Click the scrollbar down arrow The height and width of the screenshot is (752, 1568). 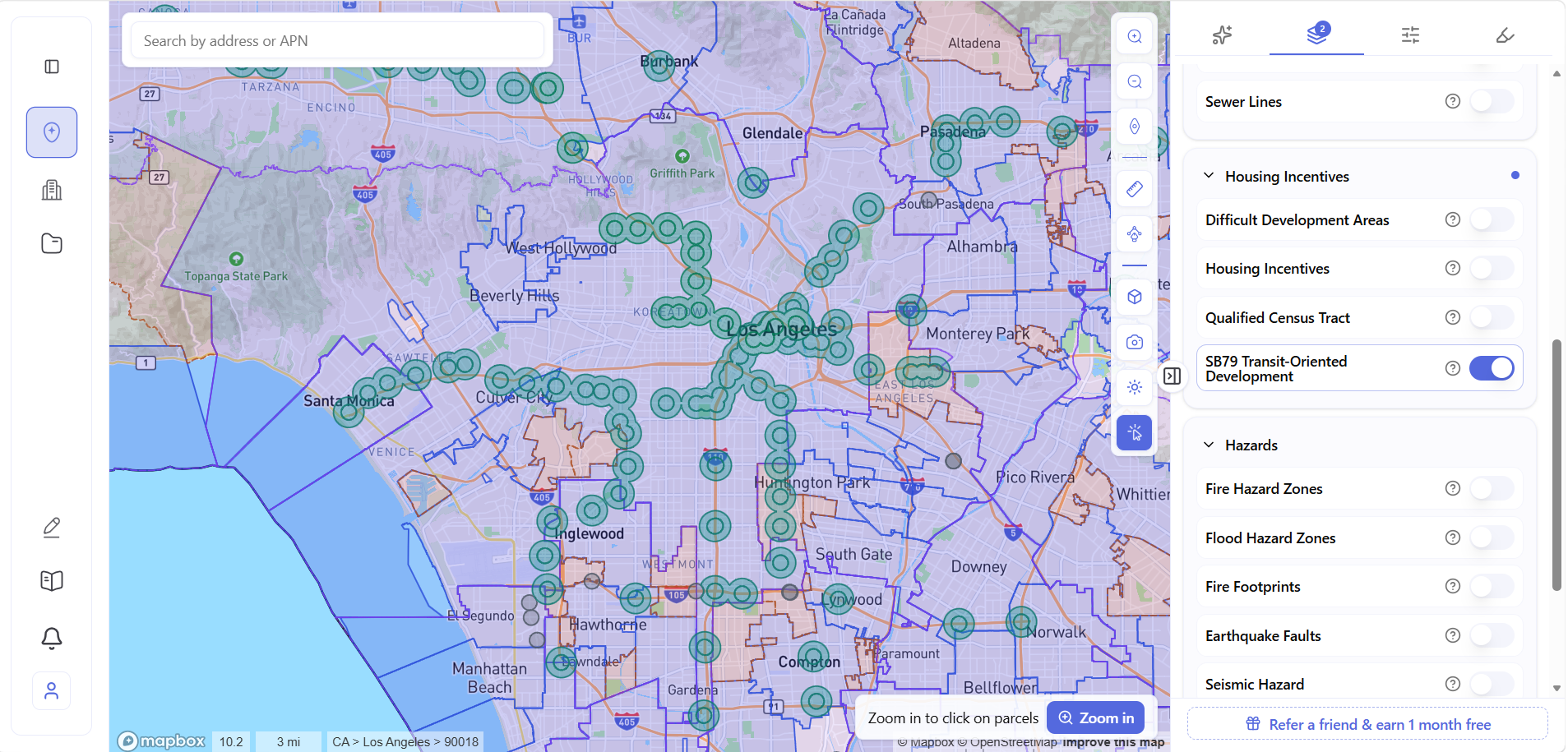(x=1556, y=688)
